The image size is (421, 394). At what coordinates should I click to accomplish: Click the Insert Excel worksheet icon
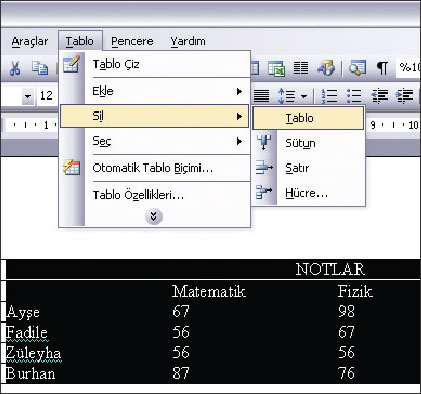276,68
